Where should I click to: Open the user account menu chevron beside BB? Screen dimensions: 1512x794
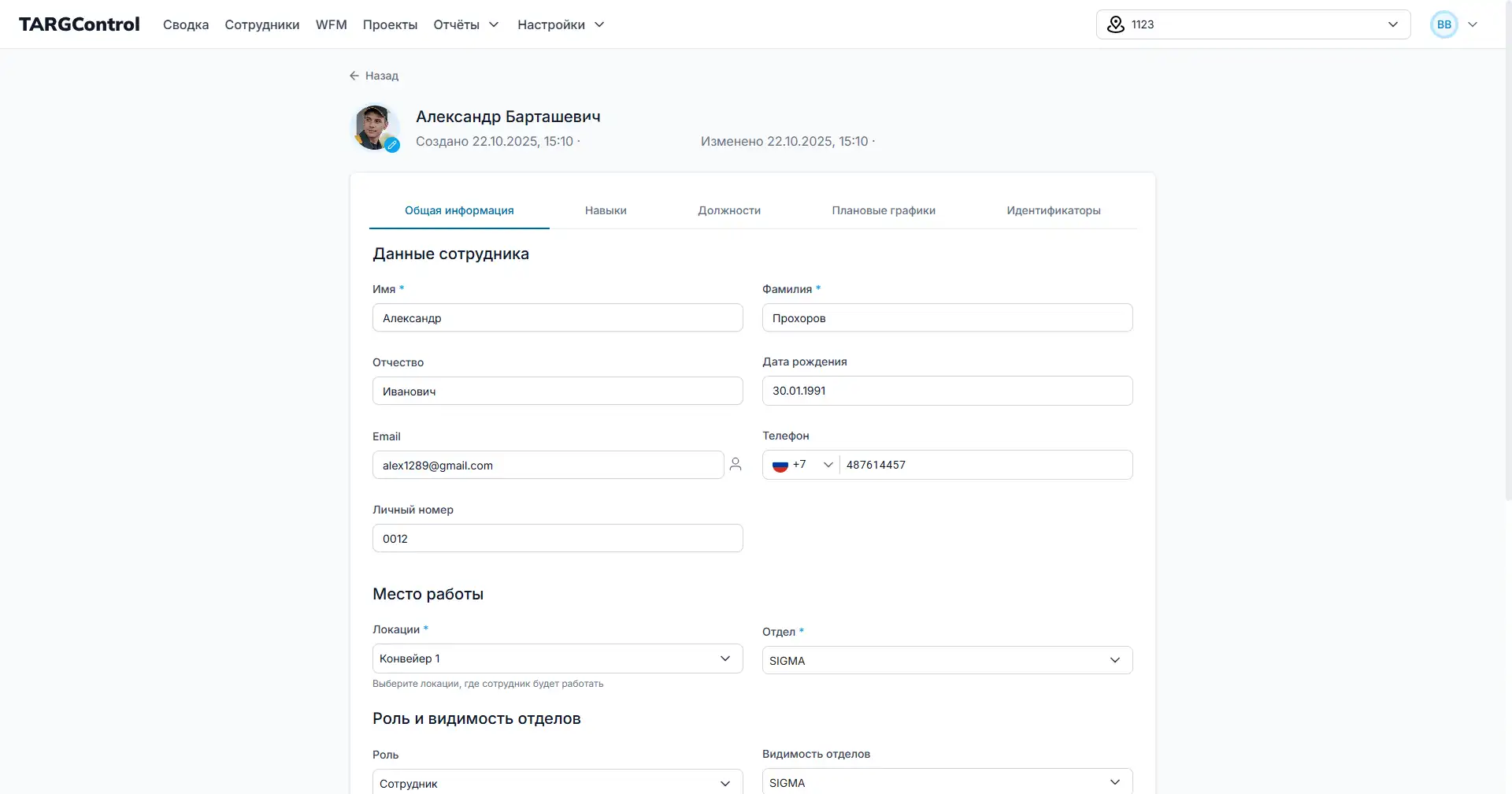pyautogui.click(x=1473, y=24)
